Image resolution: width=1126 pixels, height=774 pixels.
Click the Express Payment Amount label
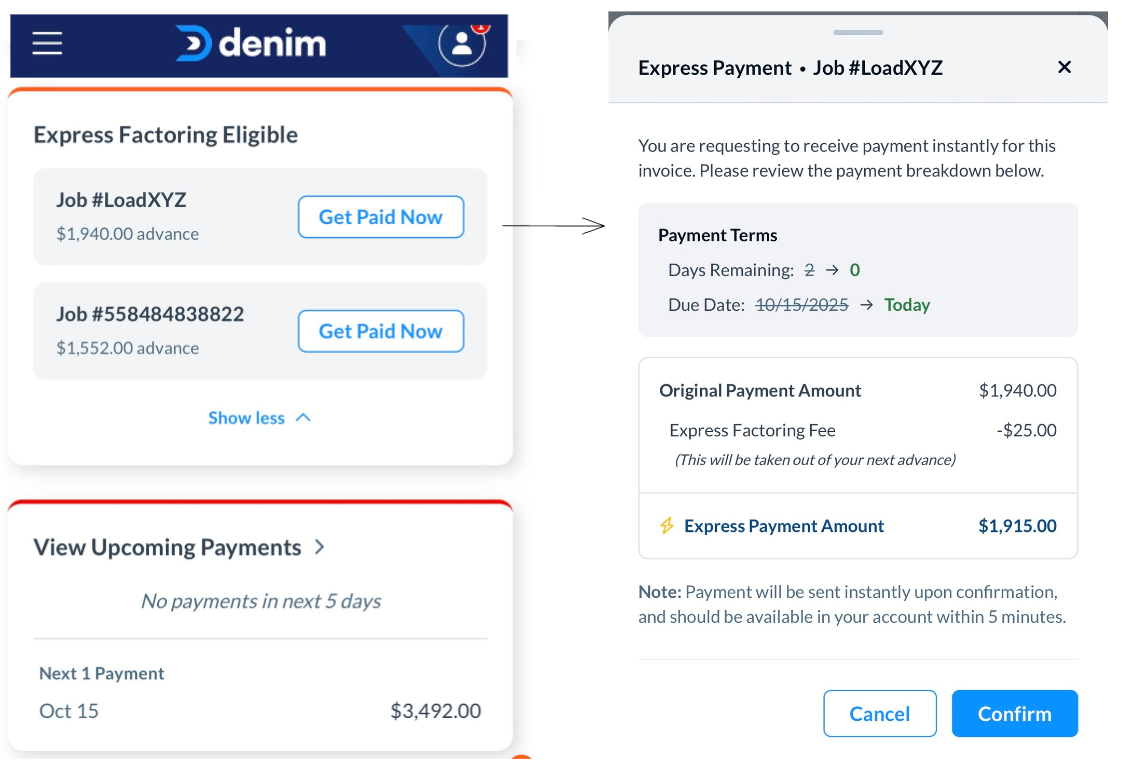[x=784, y=526]
